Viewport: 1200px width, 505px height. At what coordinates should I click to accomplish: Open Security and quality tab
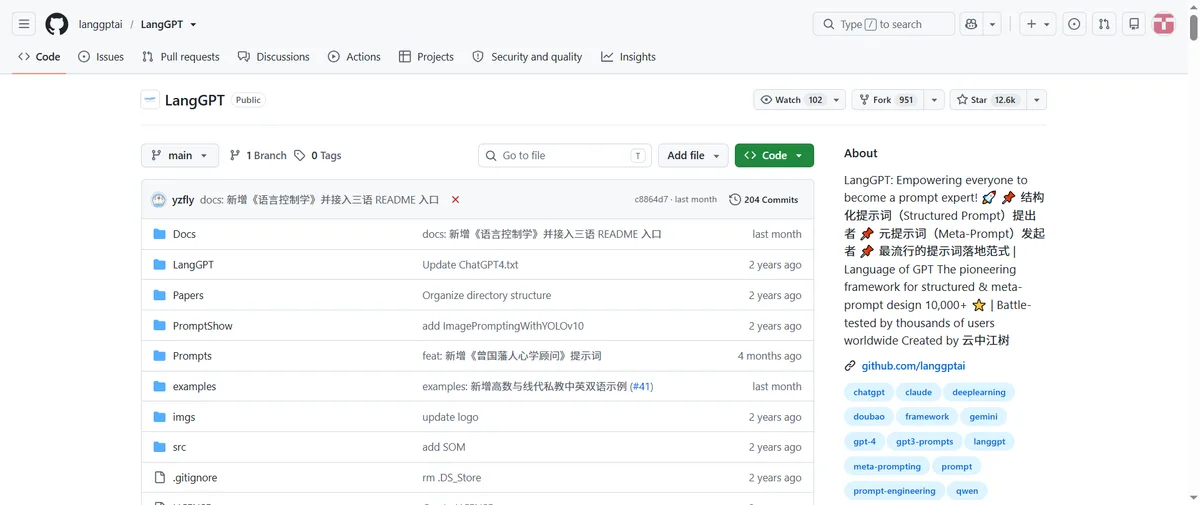[x=527, y=57]
